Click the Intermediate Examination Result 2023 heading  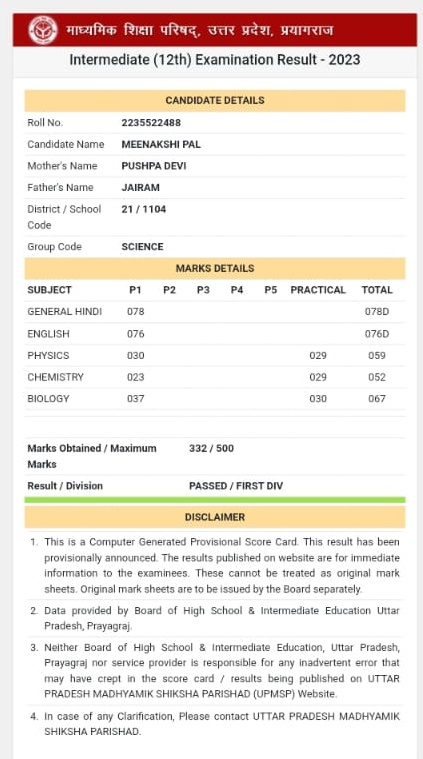pos(215,60)
